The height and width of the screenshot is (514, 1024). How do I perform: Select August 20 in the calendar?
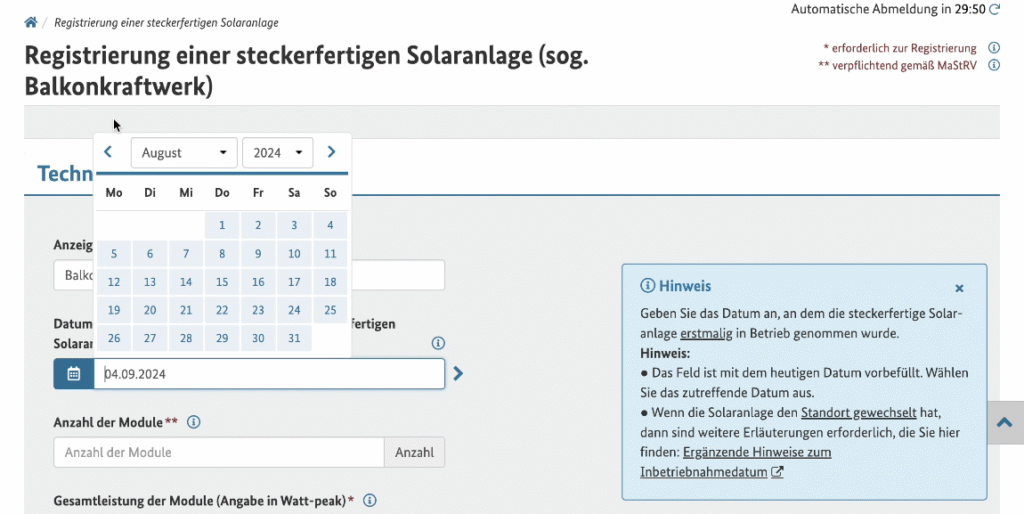pos(150,310)
